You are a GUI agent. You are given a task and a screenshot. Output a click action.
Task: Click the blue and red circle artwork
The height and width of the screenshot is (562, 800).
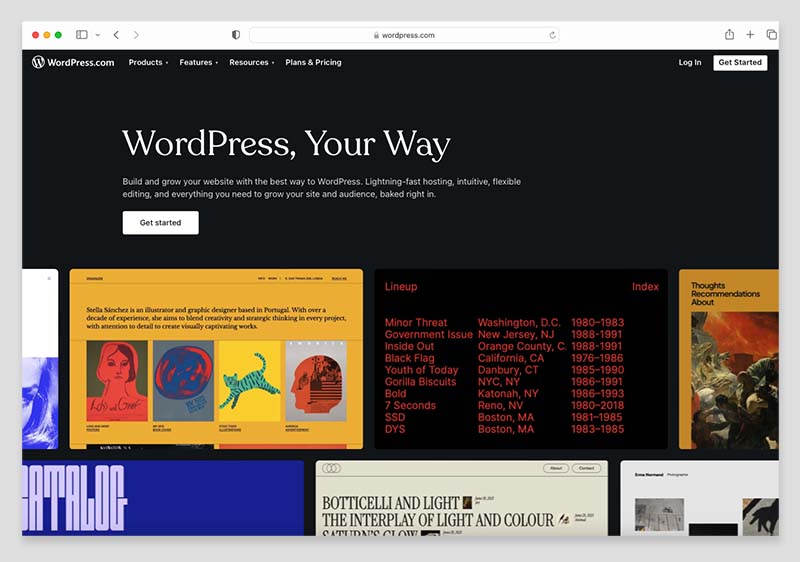183,381
